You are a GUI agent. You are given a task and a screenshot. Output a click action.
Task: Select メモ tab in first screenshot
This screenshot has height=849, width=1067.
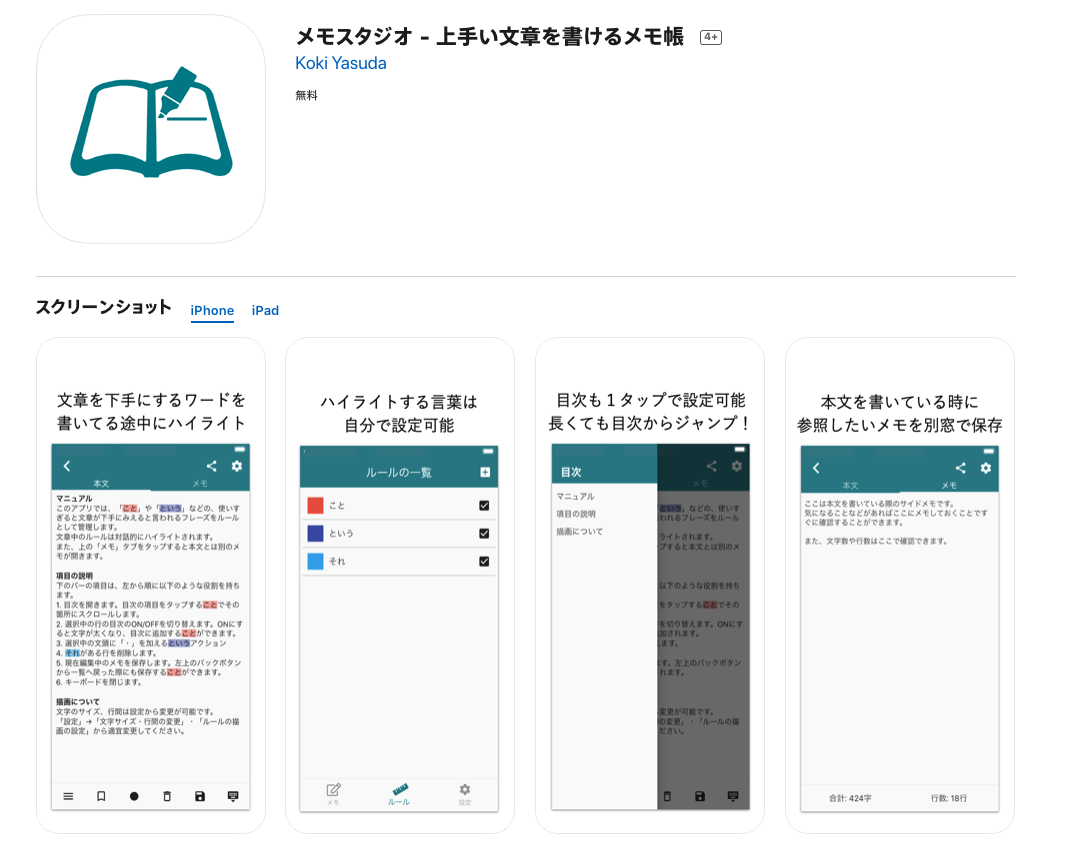[200, 483]
